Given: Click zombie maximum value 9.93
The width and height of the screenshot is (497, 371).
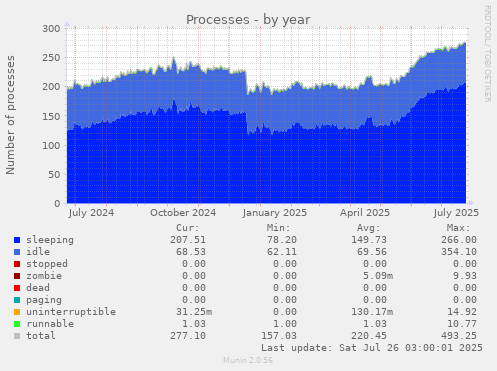Looking at the screenshot, I should click(x=465, y=276).
